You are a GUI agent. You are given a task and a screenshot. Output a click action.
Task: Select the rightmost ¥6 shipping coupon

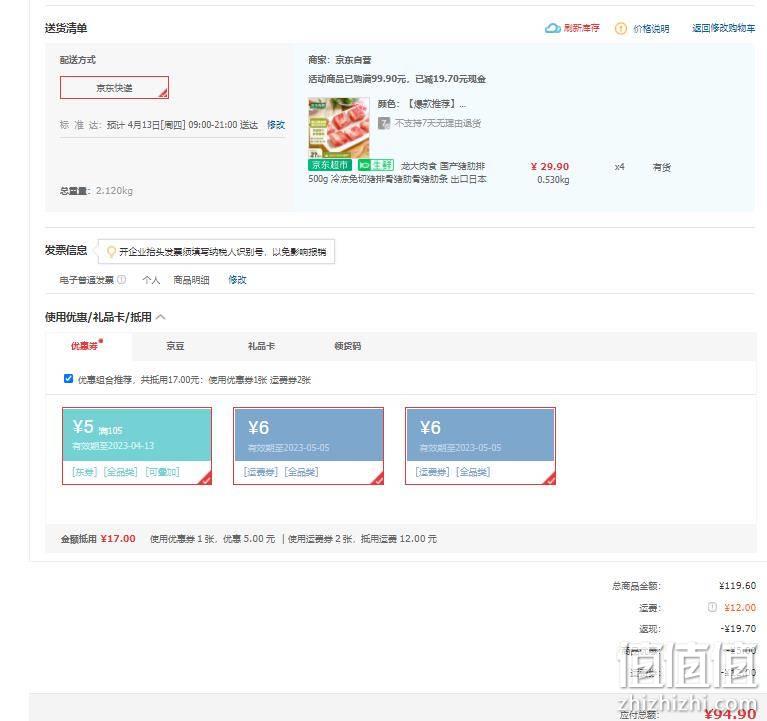(480, 446)
